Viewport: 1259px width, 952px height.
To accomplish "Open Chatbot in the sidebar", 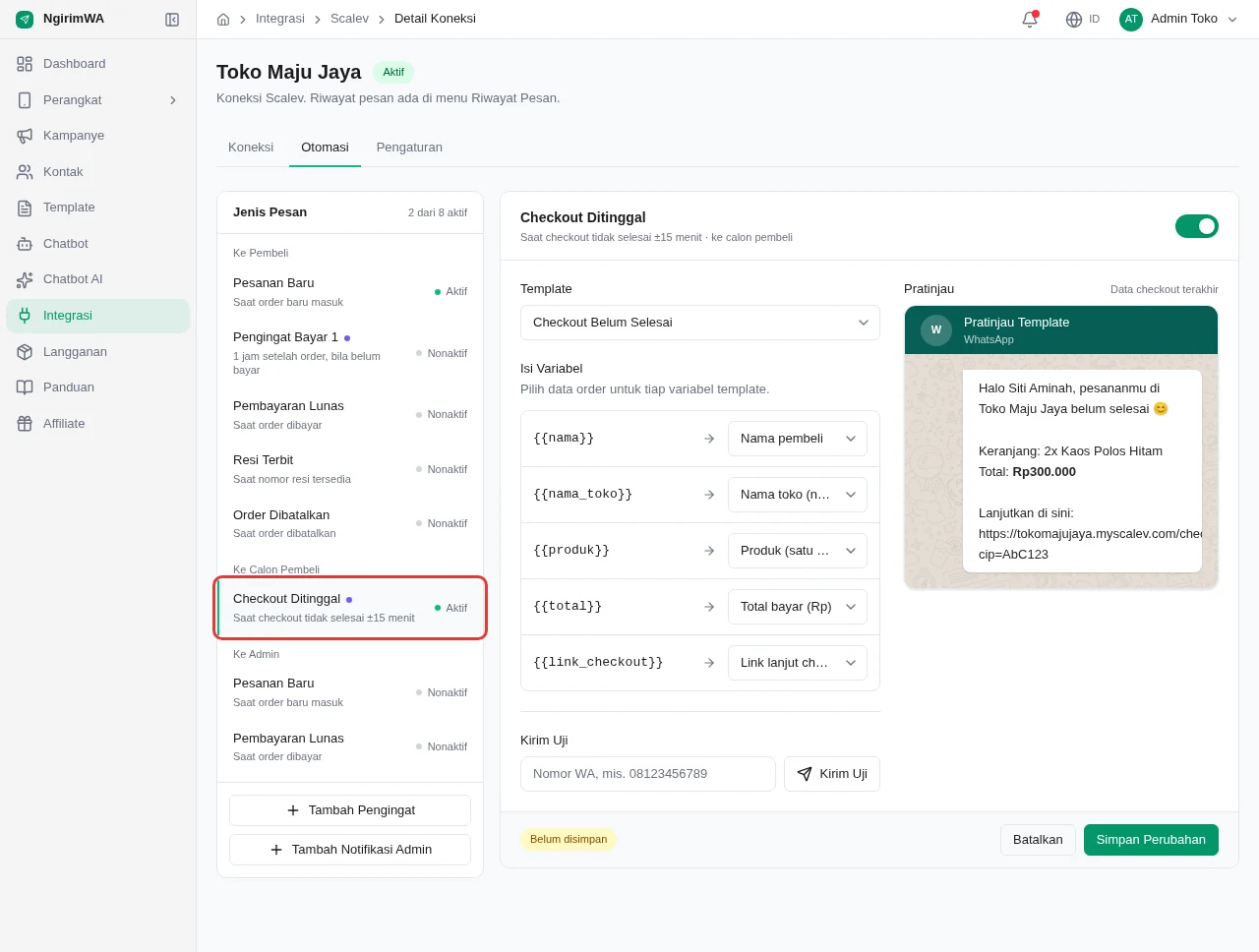I will [x=97, y=244].
